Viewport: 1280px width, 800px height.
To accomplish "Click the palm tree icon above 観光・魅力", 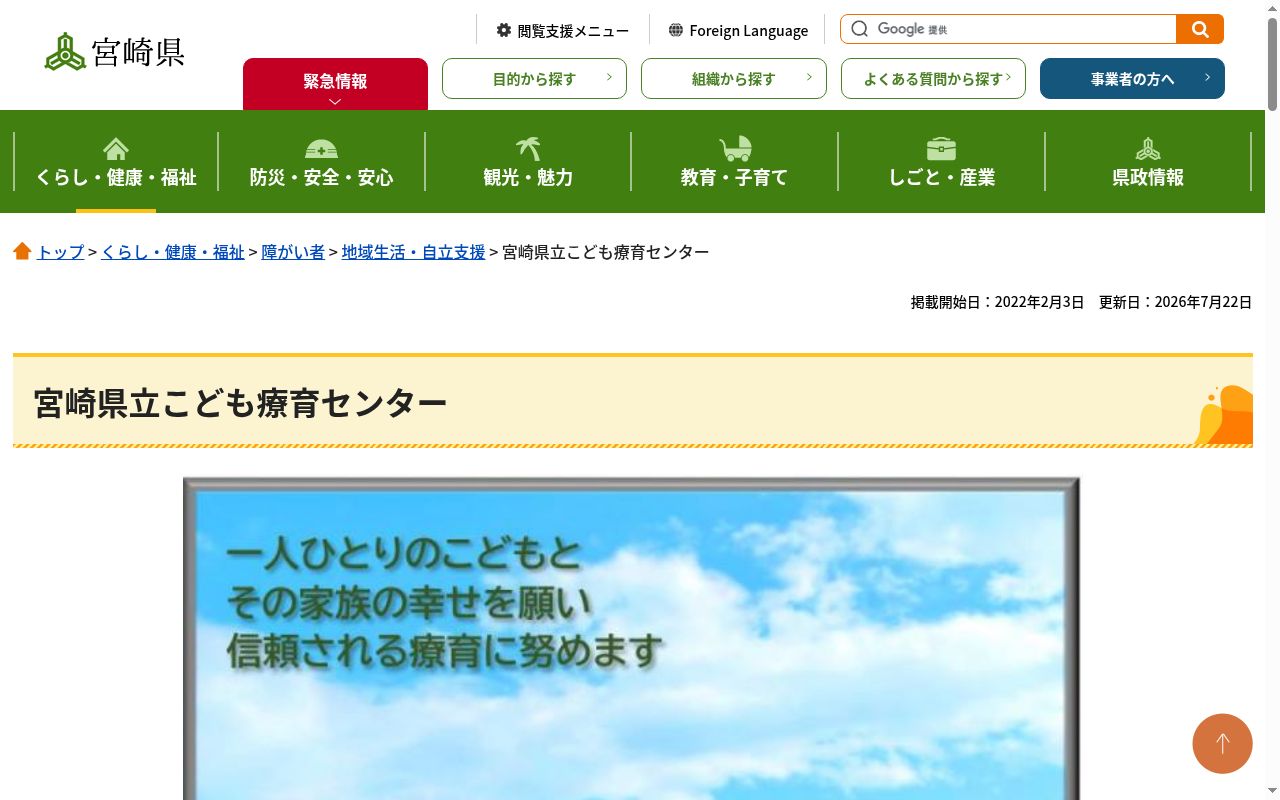I will 528,149.
